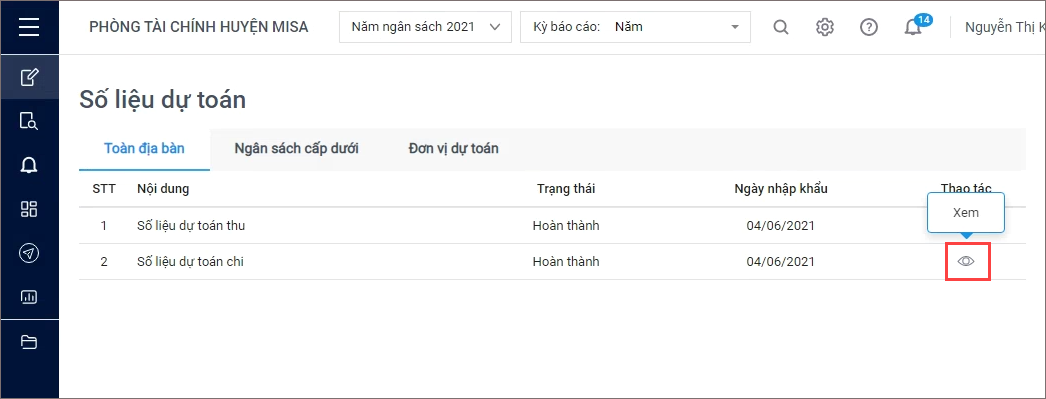Click the search magnifier in header
Screen dimensions: 1046x399
pos(780,27)
